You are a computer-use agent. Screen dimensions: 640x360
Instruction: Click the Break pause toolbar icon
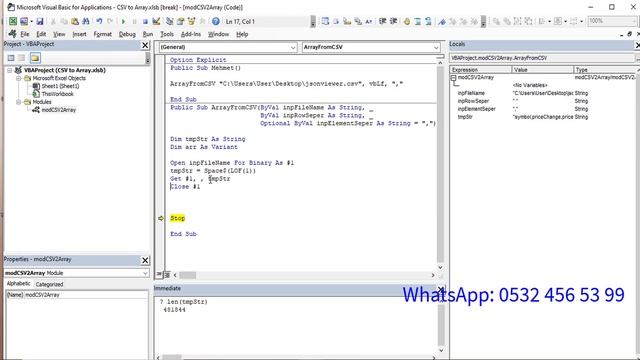(134, 21)
